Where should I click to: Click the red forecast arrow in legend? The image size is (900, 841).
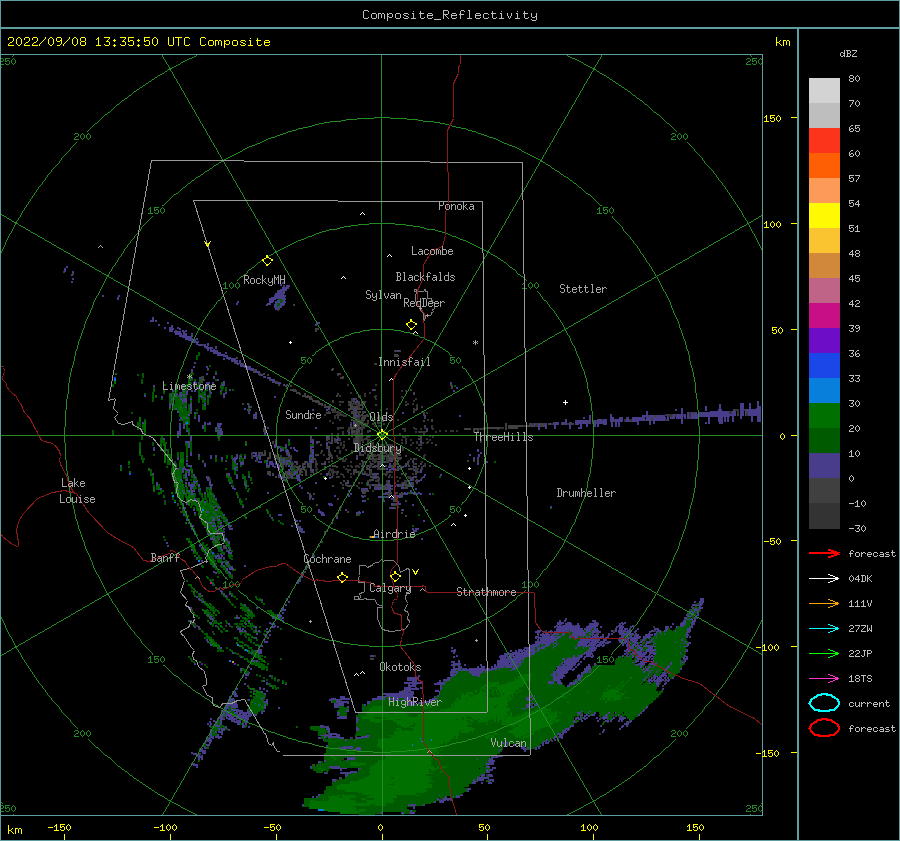point(824,553)
